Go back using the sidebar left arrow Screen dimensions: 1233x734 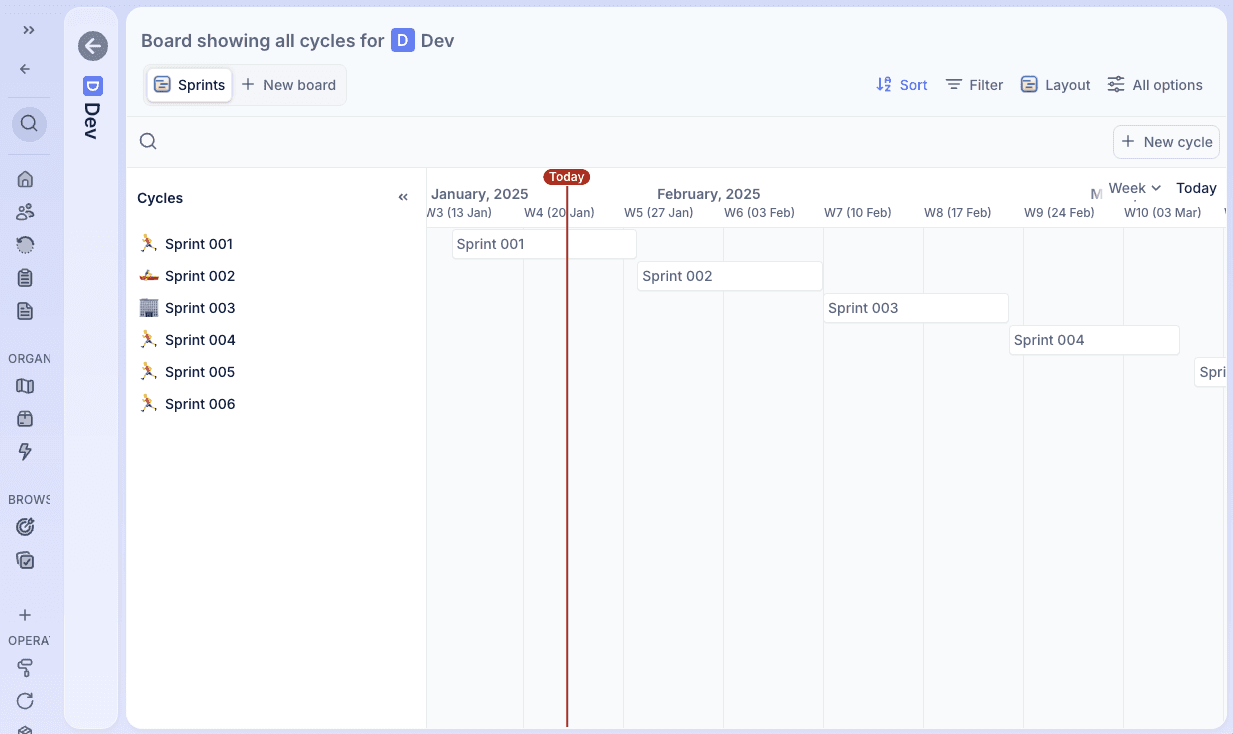[x=26, y=69]
